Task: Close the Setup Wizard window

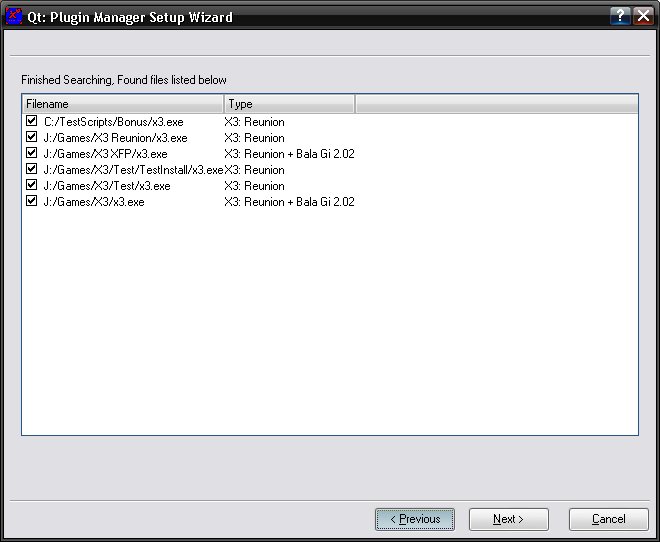Action: 643,16
